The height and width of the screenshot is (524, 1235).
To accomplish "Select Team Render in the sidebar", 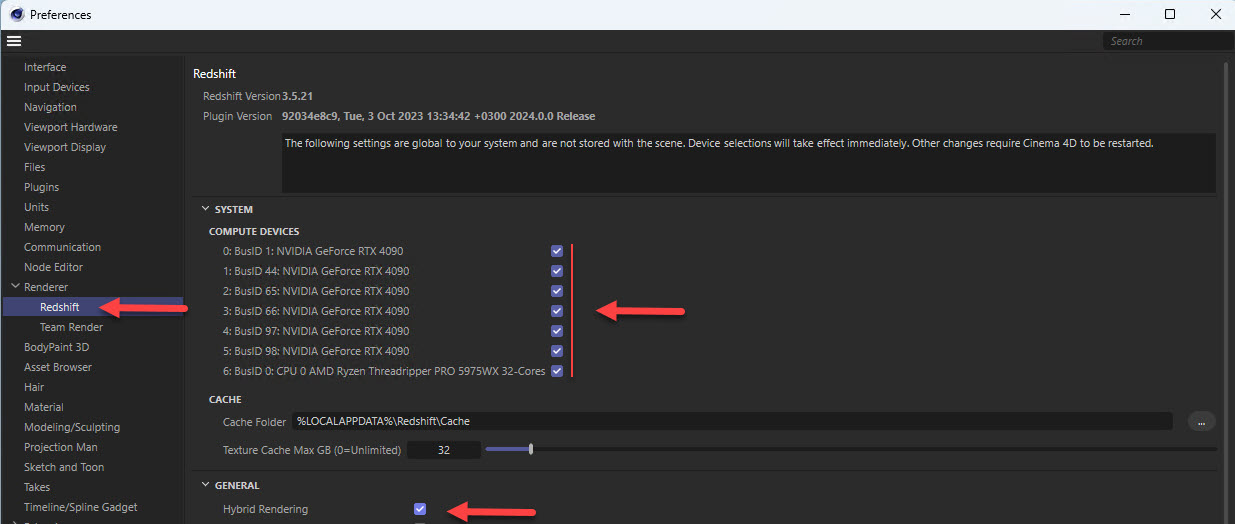I will [71, 327].
